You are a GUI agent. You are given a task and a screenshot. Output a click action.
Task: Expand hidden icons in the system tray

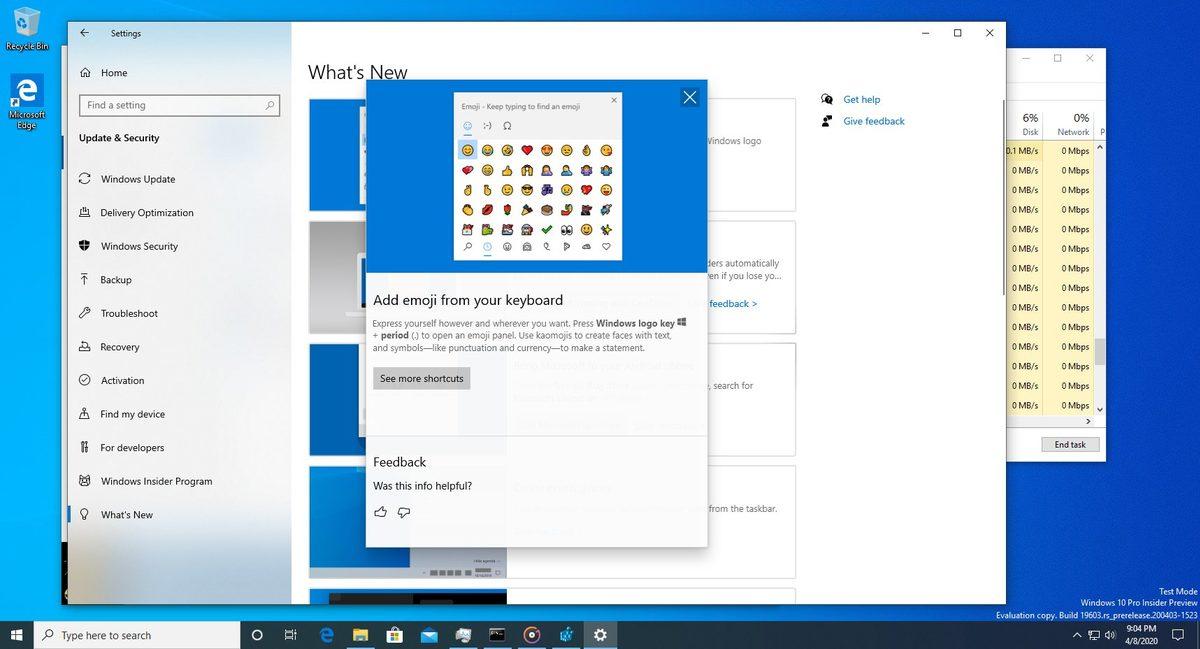(1077, 634)
